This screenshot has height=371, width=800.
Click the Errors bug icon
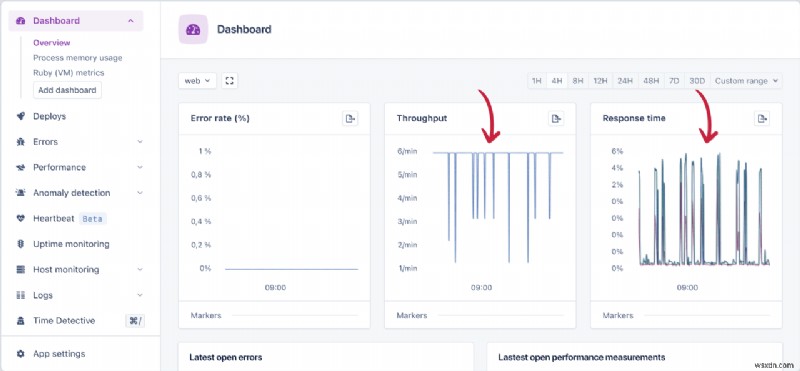coord(20,142)
